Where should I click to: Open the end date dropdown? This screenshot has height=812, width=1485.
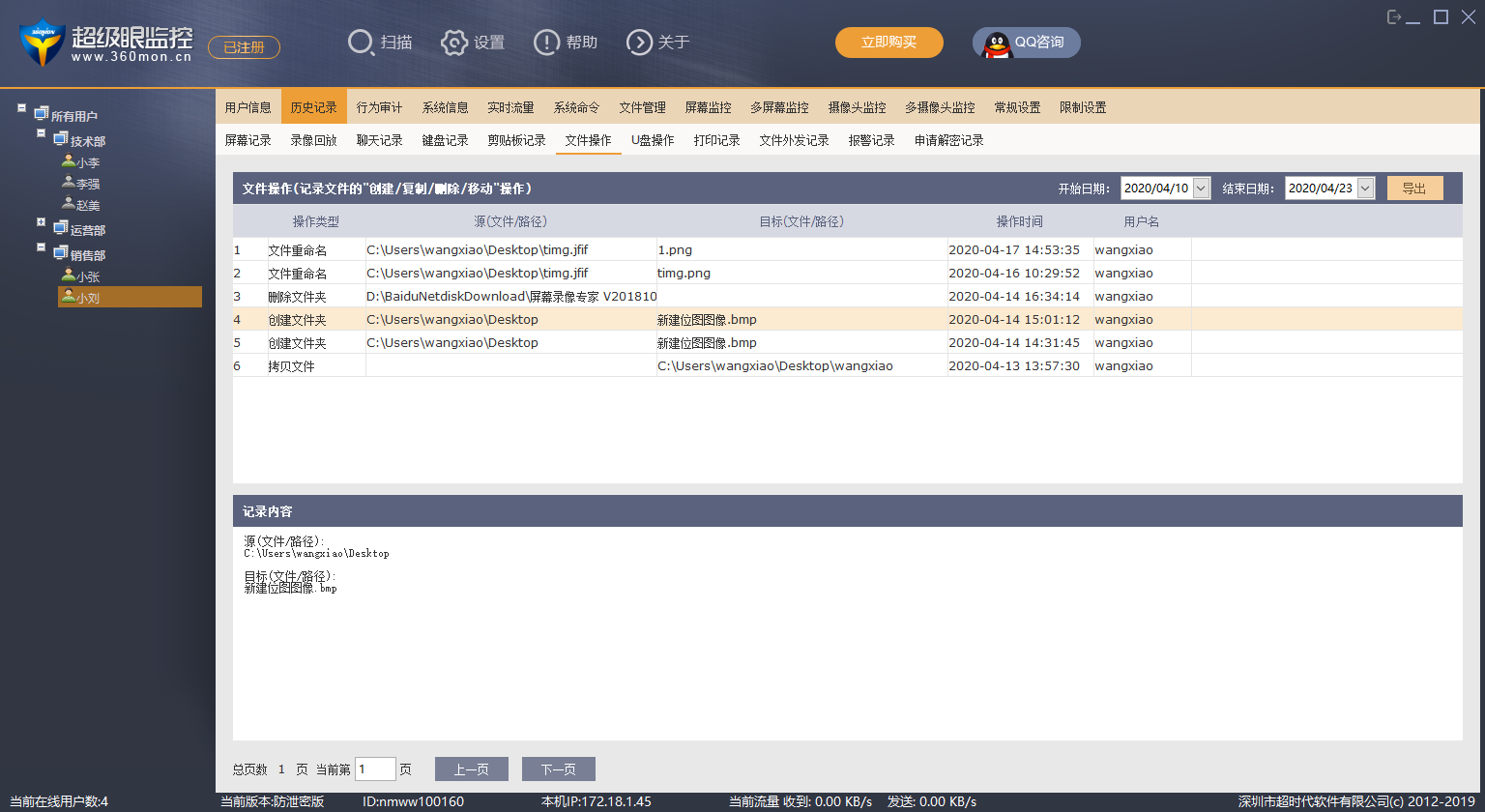[x=1365, y=188]
